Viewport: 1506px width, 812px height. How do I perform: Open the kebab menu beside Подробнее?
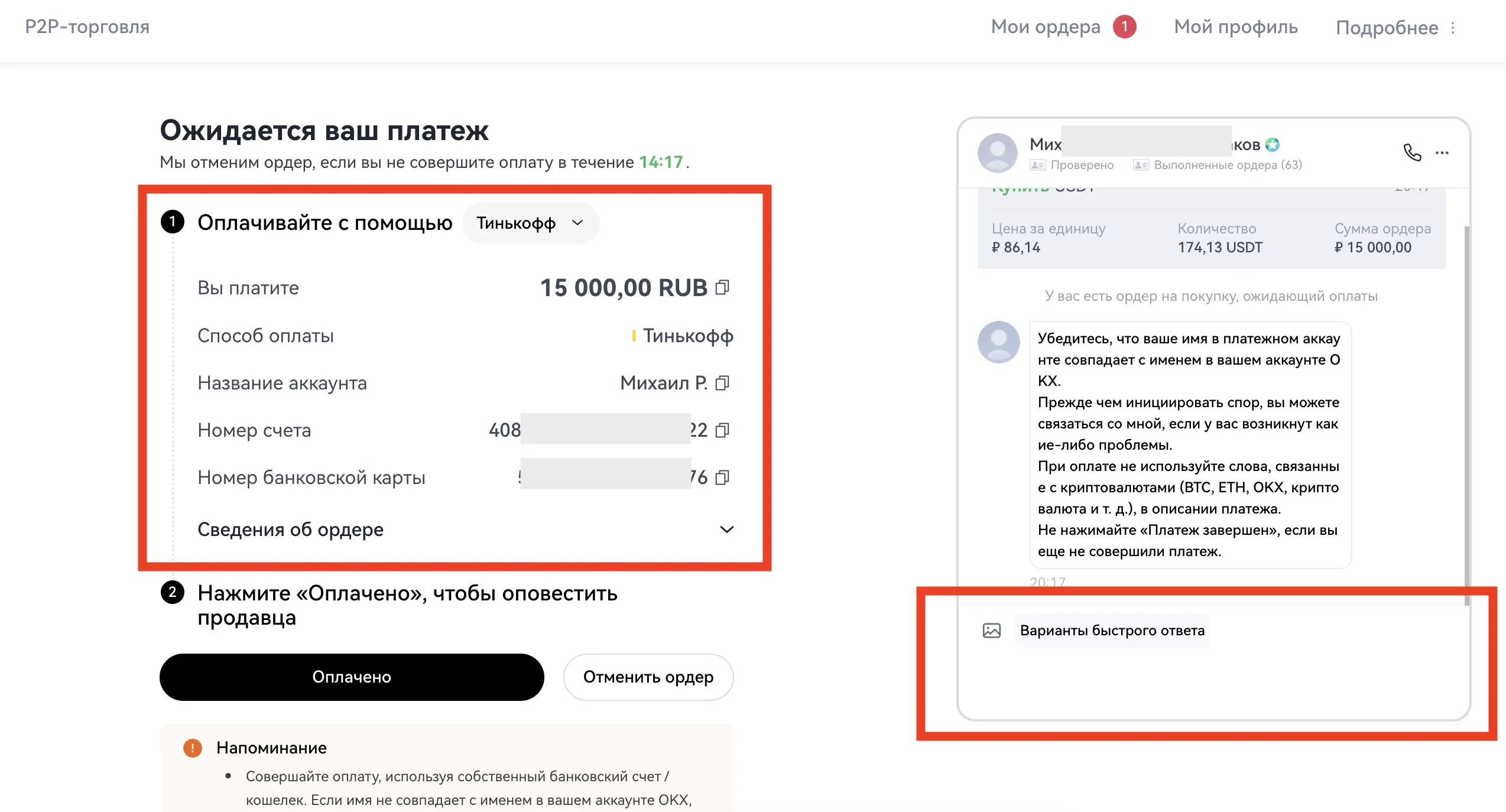coord(1455,27)
